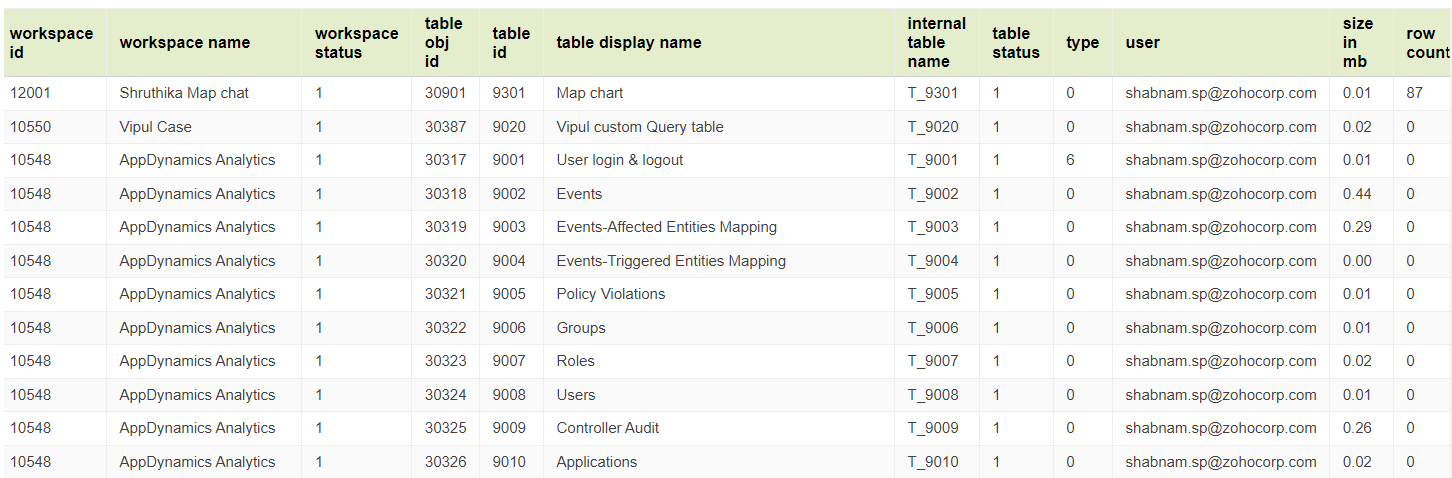Select the "Events-Affected Entities Mapping" cell
This screenshot has height=478, width=1452.
tap(666, 227)
